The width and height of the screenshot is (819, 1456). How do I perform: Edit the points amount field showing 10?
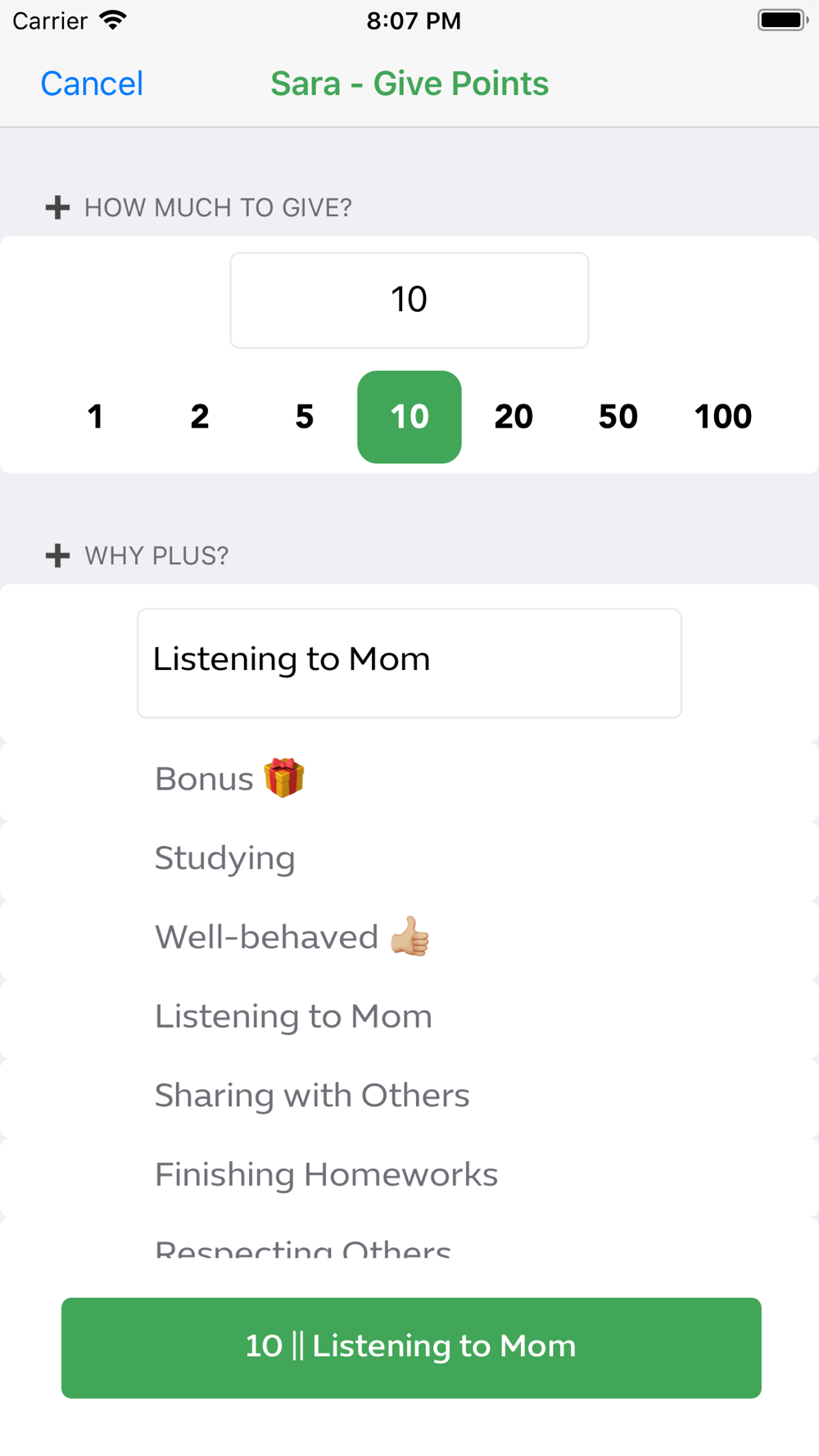pos(409,300)
